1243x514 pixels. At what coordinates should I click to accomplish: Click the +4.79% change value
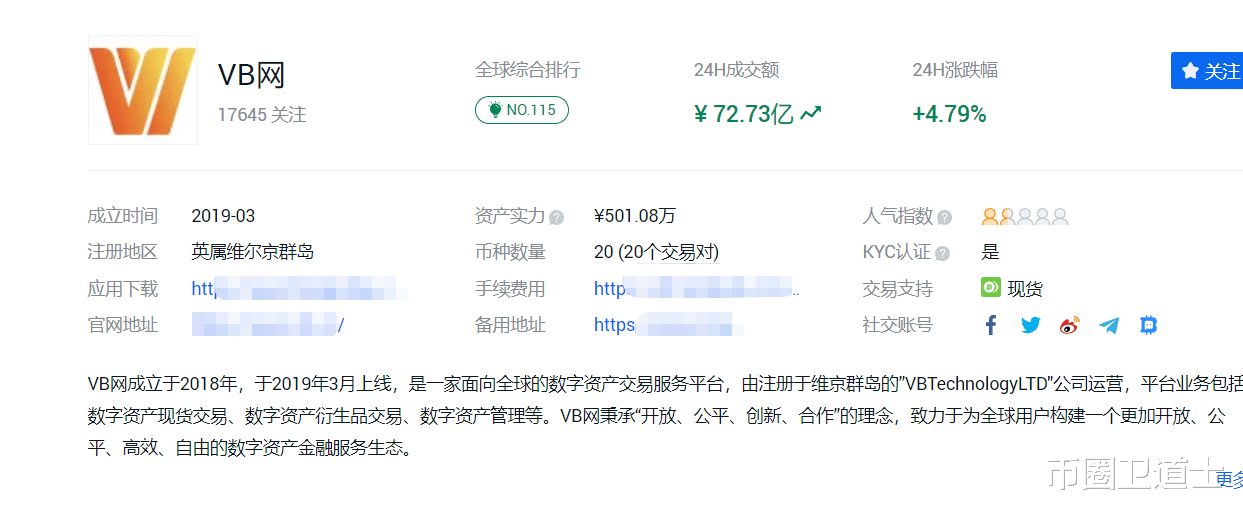point(949,114)
